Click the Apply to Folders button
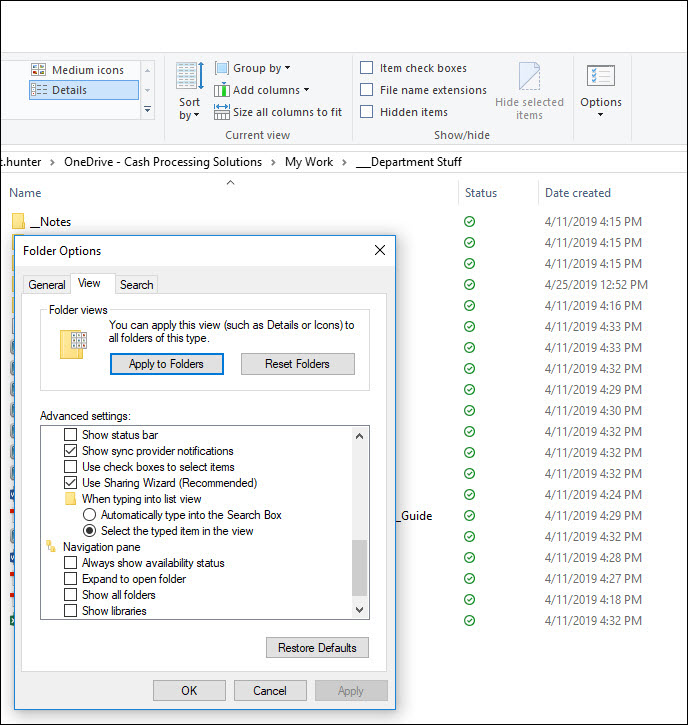 click(166, 364)
